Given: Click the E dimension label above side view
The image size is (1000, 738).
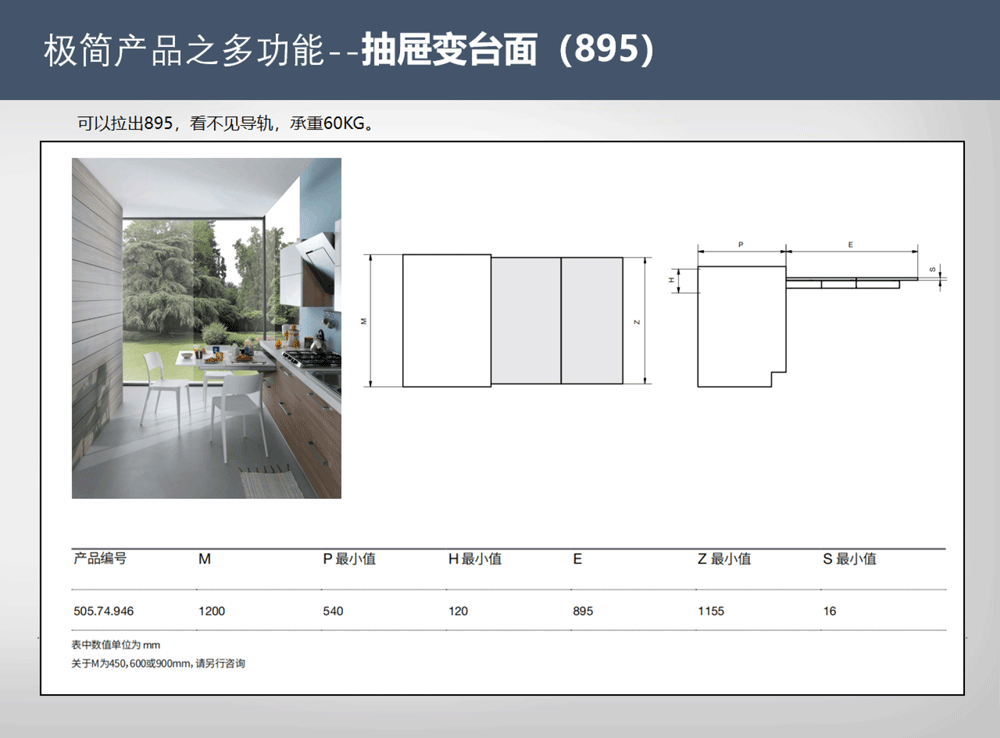Looking at the screenshot, I should 850,244.
